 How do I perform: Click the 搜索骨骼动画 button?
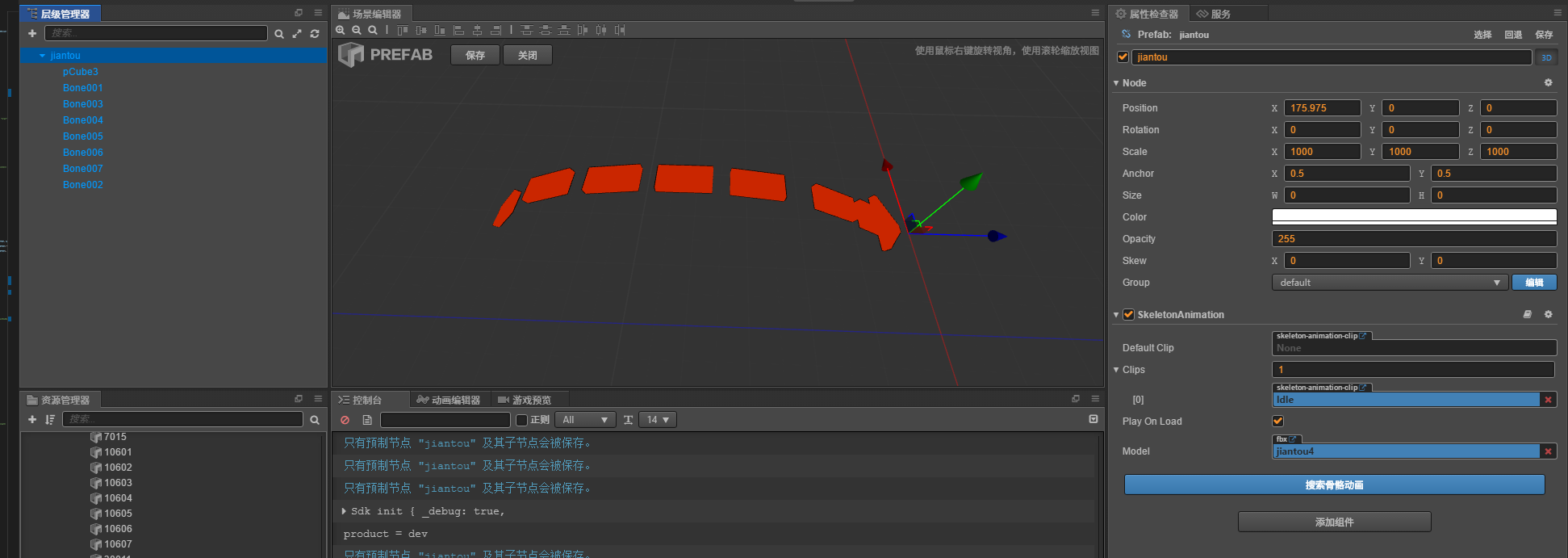(x=1334, y=485)
